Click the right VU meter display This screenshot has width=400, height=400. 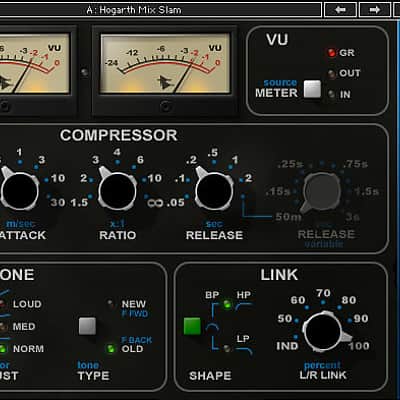165,63
